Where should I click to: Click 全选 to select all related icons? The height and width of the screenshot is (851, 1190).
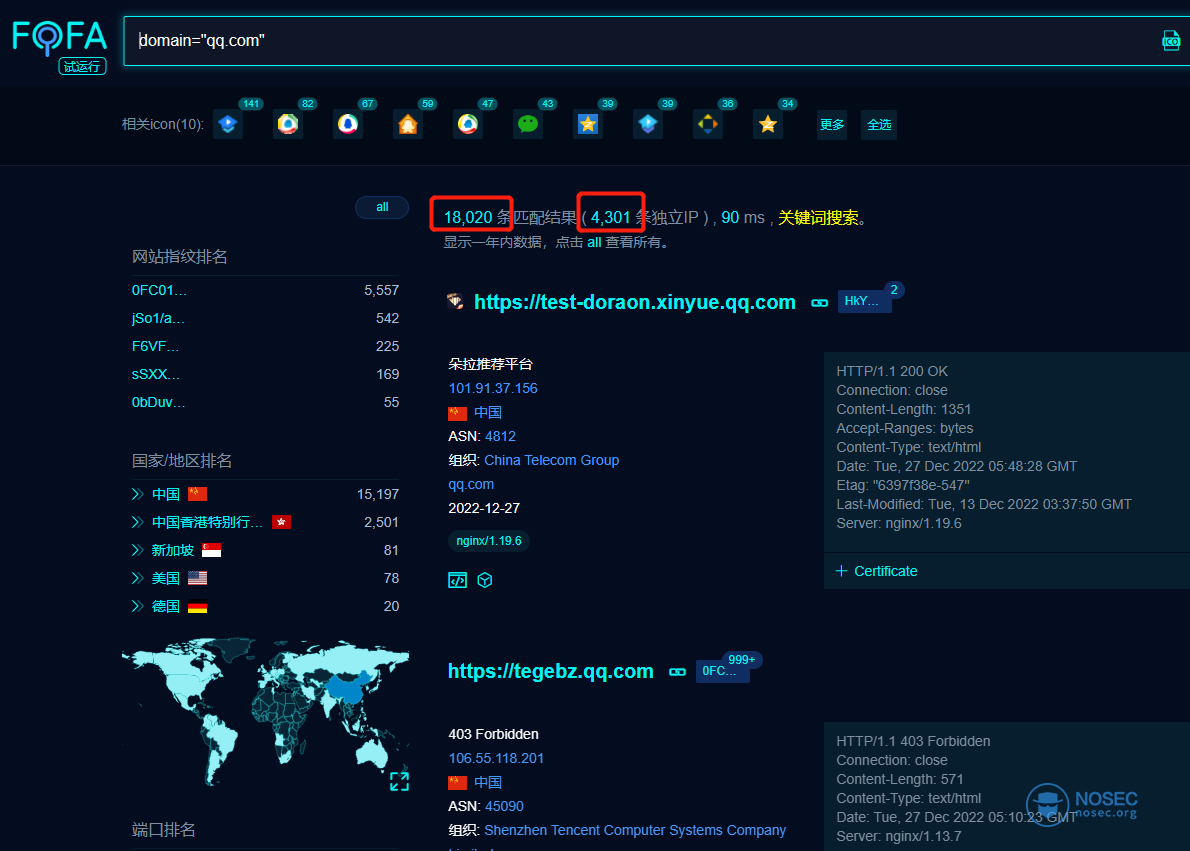(879, 124)
